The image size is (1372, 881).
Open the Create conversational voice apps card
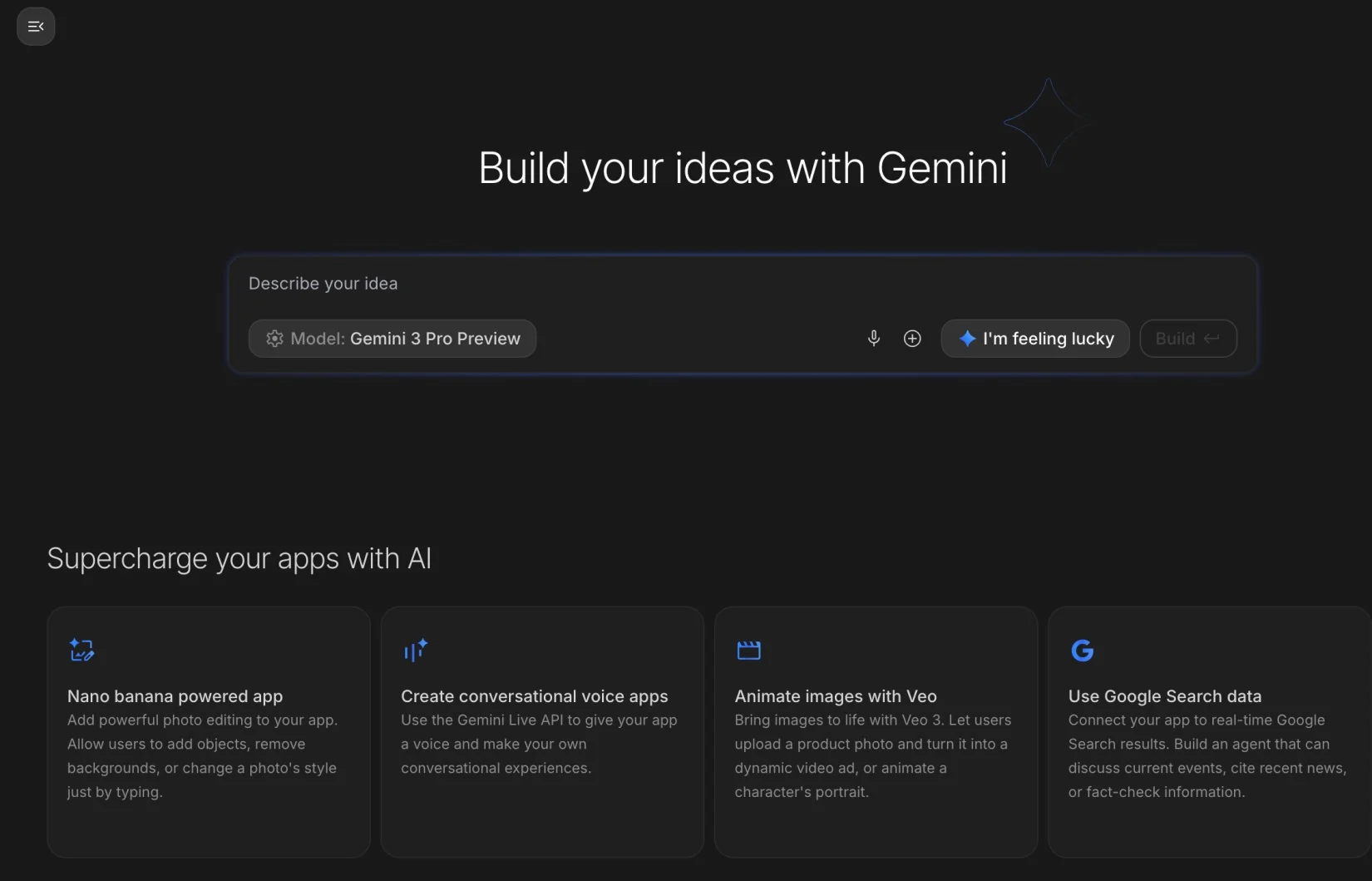point(540,732)
